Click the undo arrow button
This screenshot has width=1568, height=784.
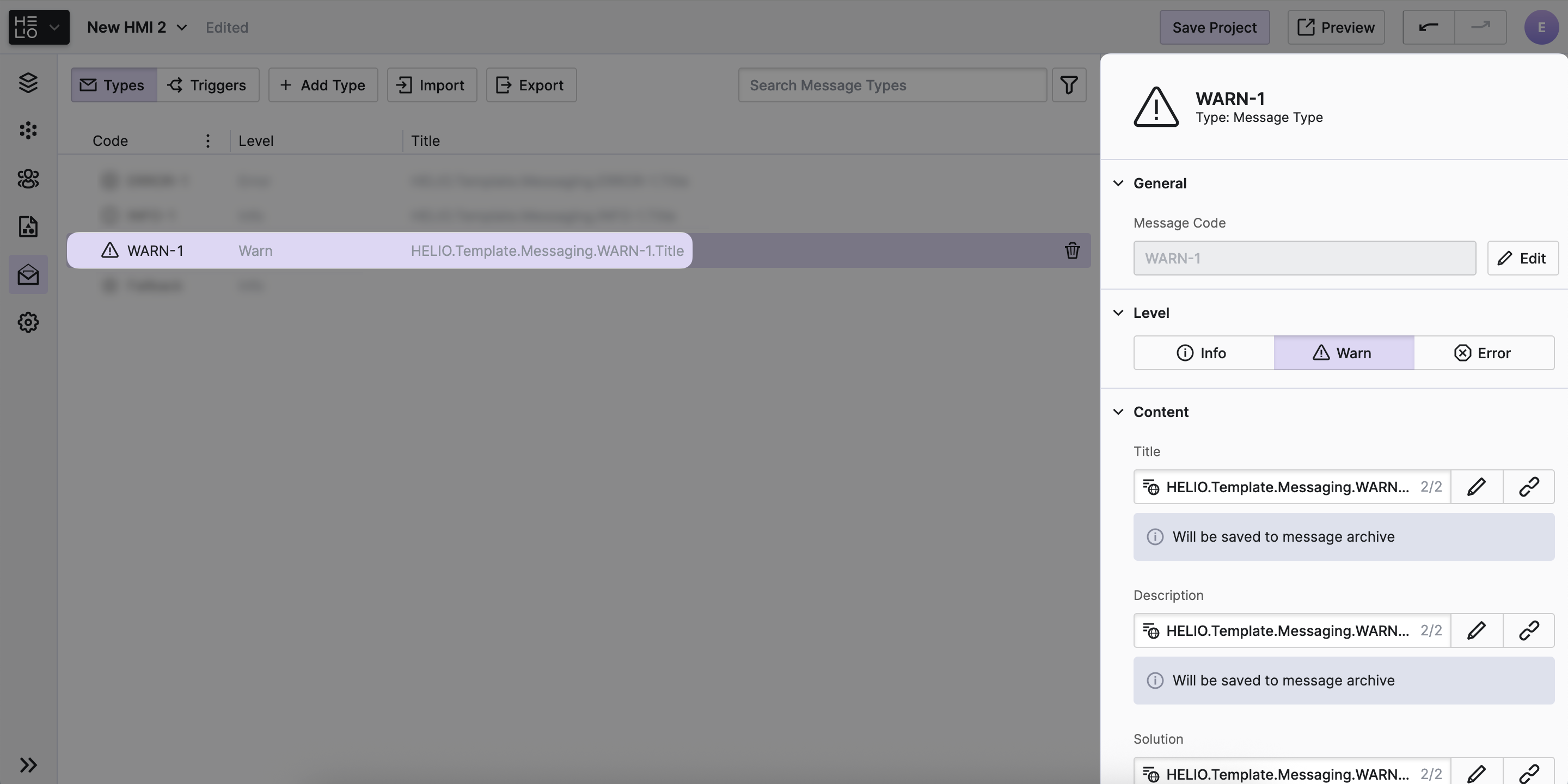click(x=1428, y=27)
